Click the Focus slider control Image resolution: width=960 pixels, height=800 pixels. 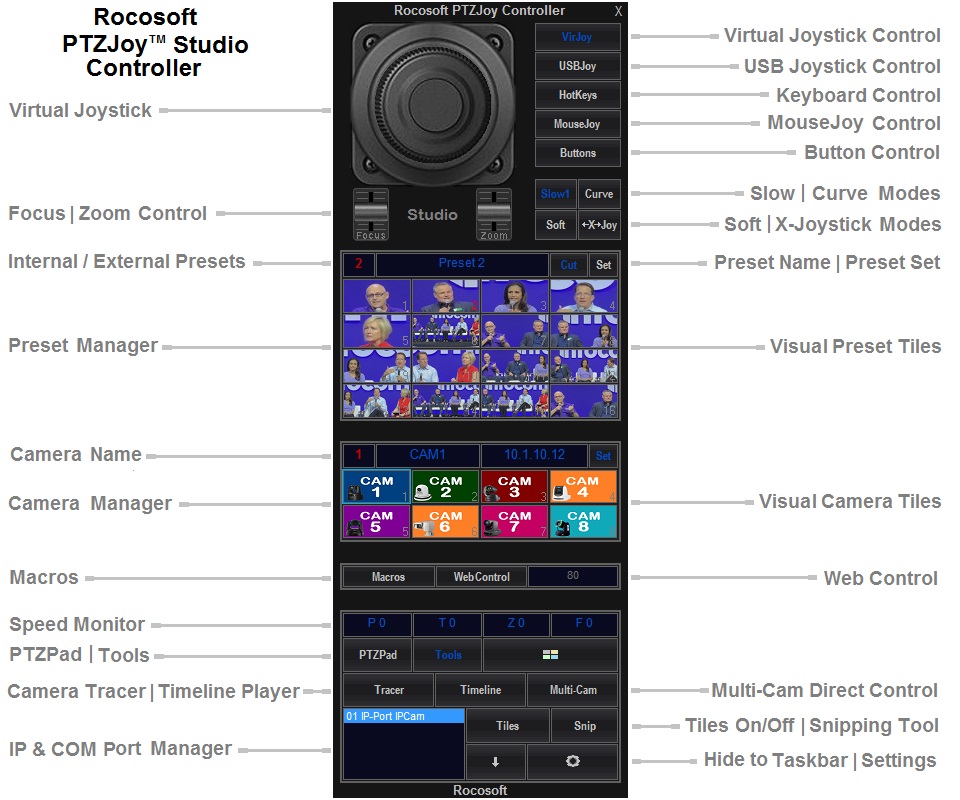(371, 213)
